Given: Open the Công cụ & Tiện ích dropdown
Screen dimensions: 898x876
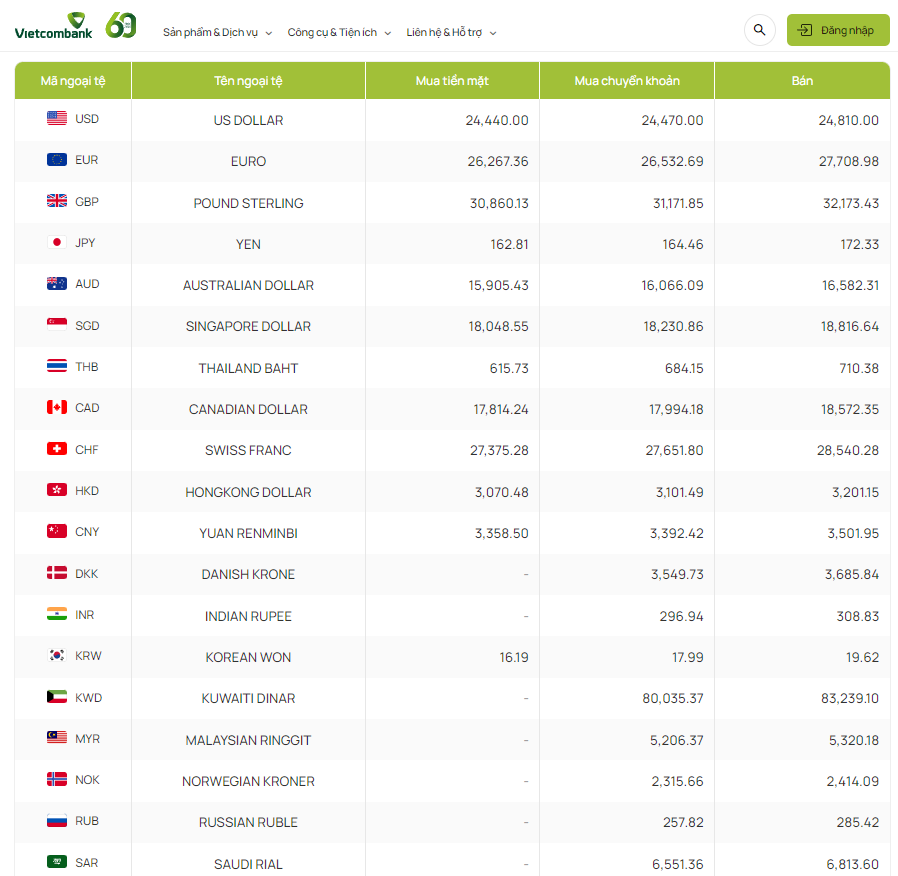Looking at the screenshot, I should pos(339,32).
